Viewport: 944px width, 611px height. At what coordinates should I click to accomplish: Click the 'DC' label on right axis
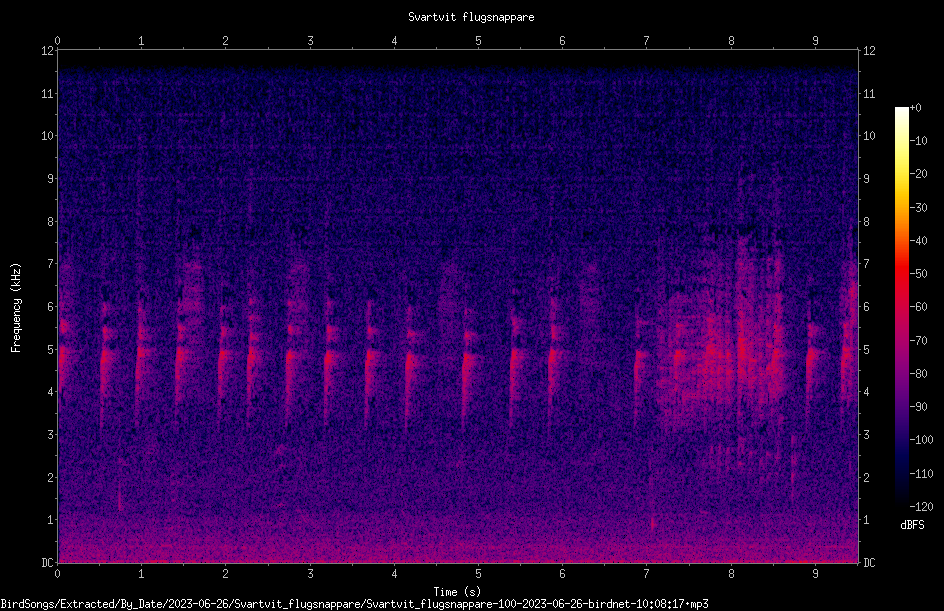pos(869,562)
